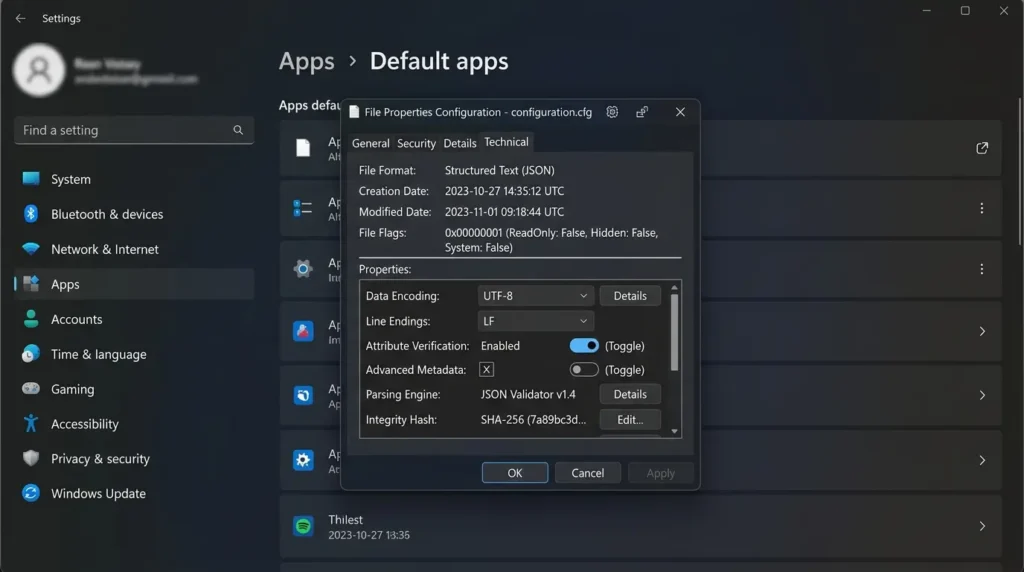Click the blue gear app icon

(x=303, y=460)
